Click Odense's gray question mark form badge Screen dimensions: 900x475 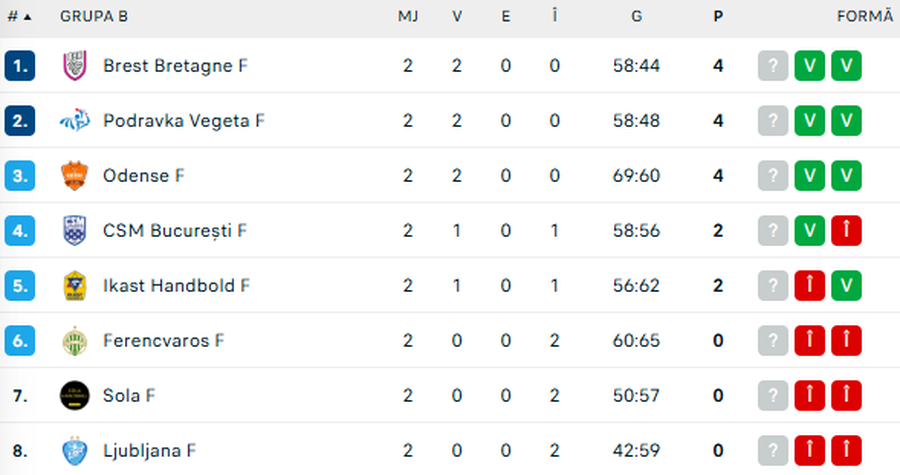click(x=773, y=176)
